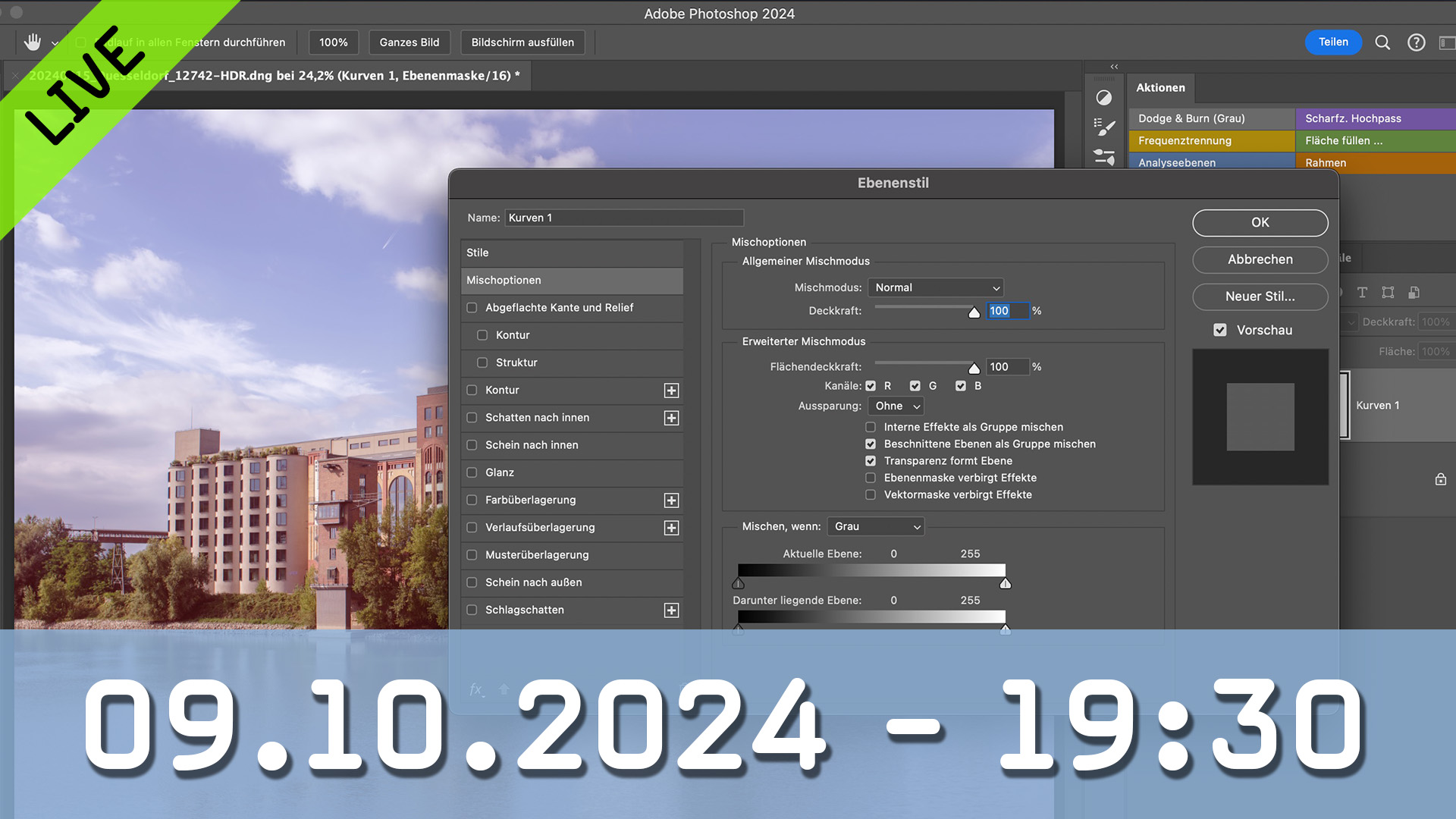Uncheck Beschnittene Ebenen als Gruppe mischen
The image size is (1456, 819).
871,444
